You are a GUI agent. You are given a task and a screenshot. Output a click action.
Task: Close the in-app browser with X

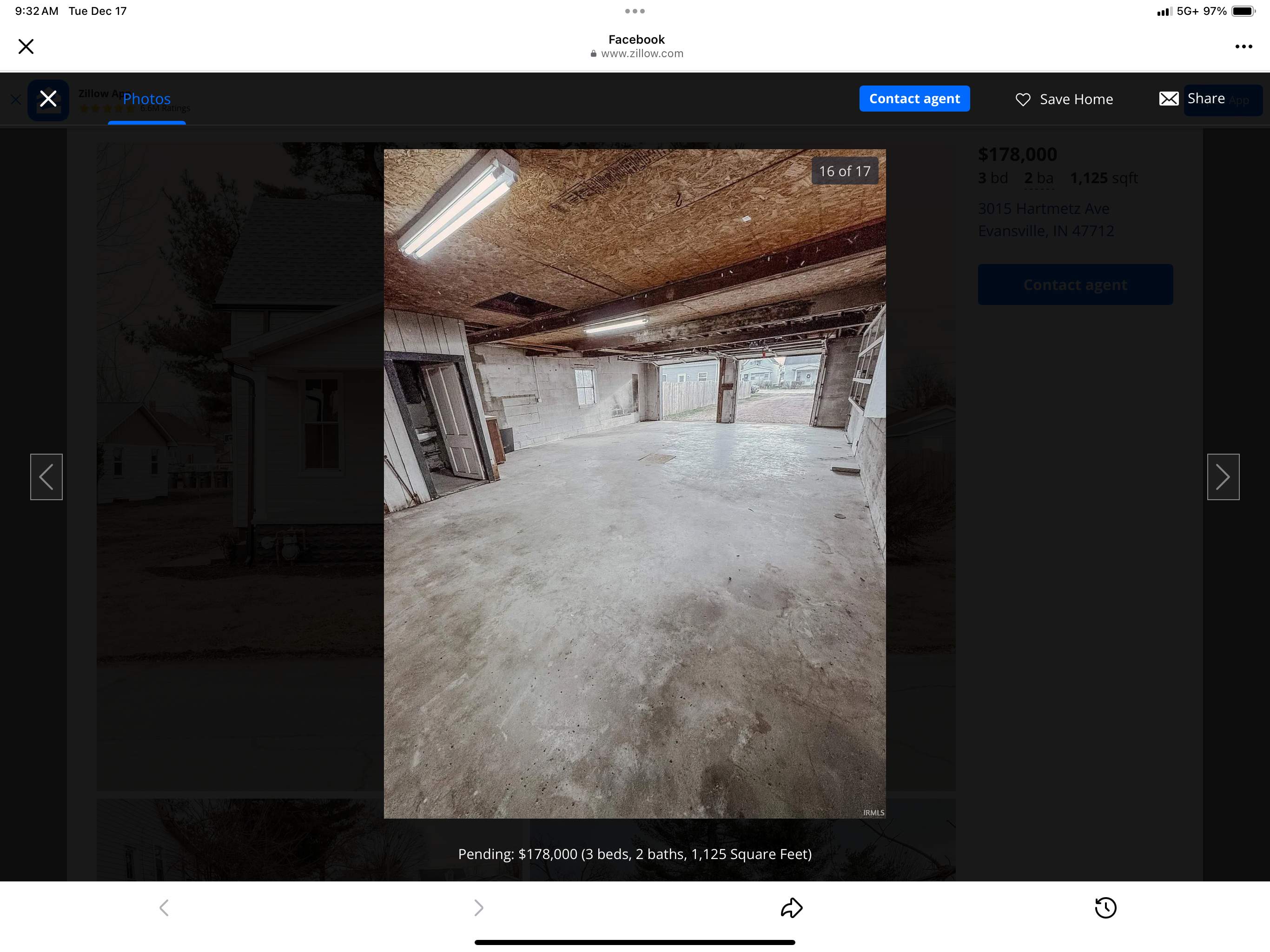click(26, 46)
